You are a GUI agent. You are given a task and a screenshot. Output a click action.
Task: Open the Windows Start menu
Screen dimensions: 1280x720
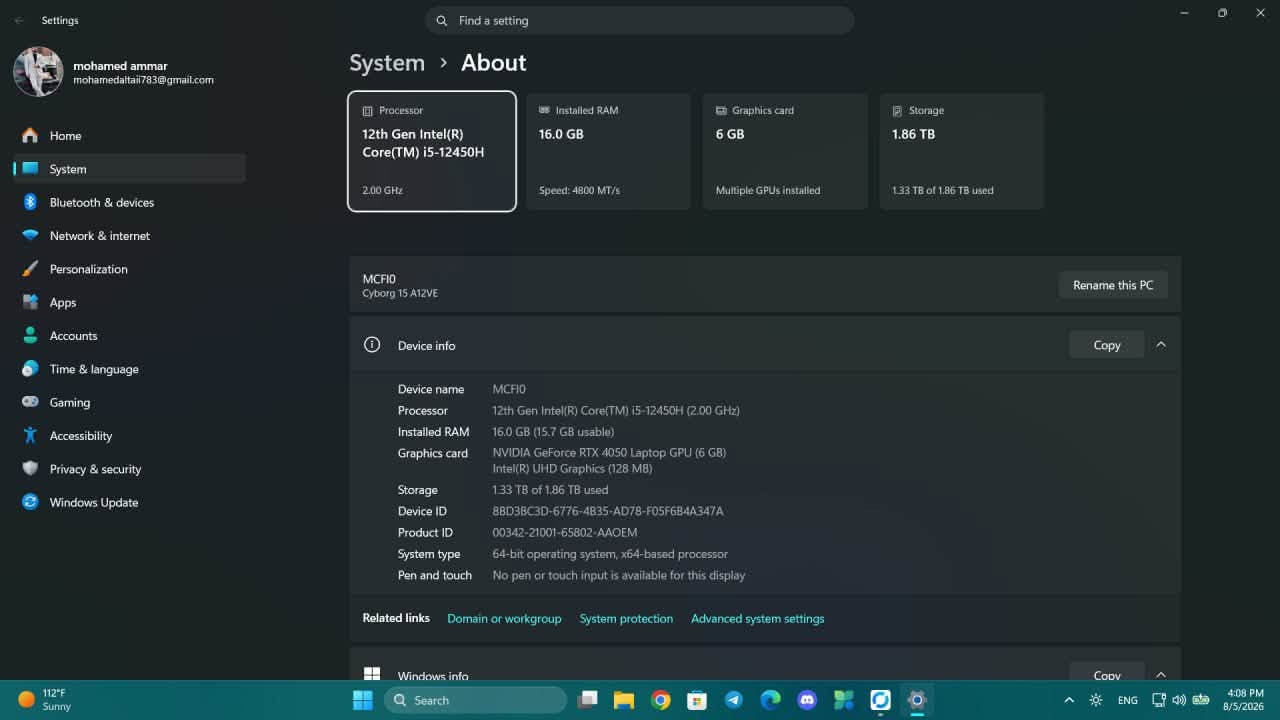pyautogui.click(x=362, y=700)
